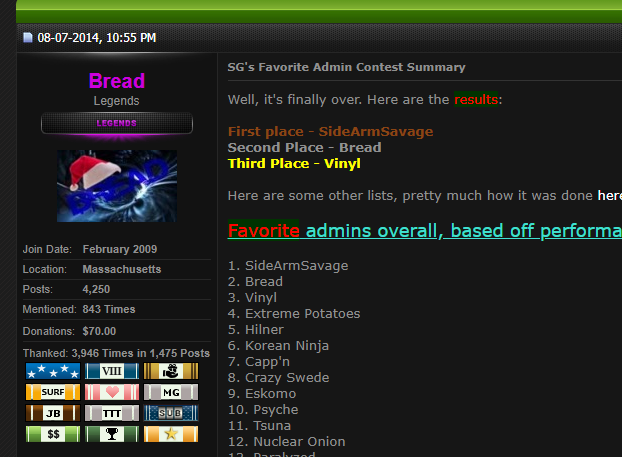Click the red 'results' highlighted word
Screen dimensions: 622x457
(x=476, y=99)
